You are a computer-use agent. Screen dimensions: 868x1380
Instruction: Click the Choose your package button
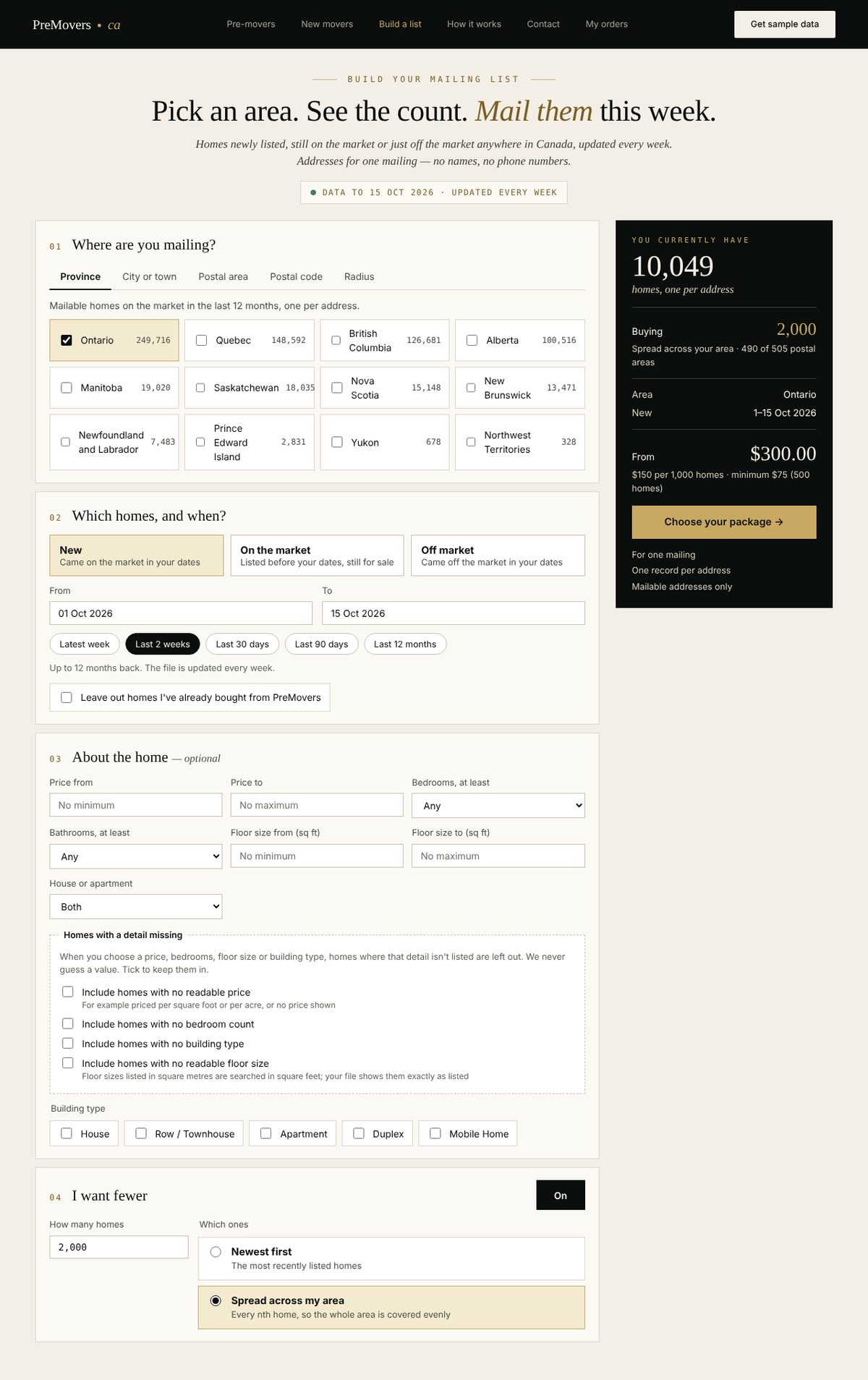(724, 522)
